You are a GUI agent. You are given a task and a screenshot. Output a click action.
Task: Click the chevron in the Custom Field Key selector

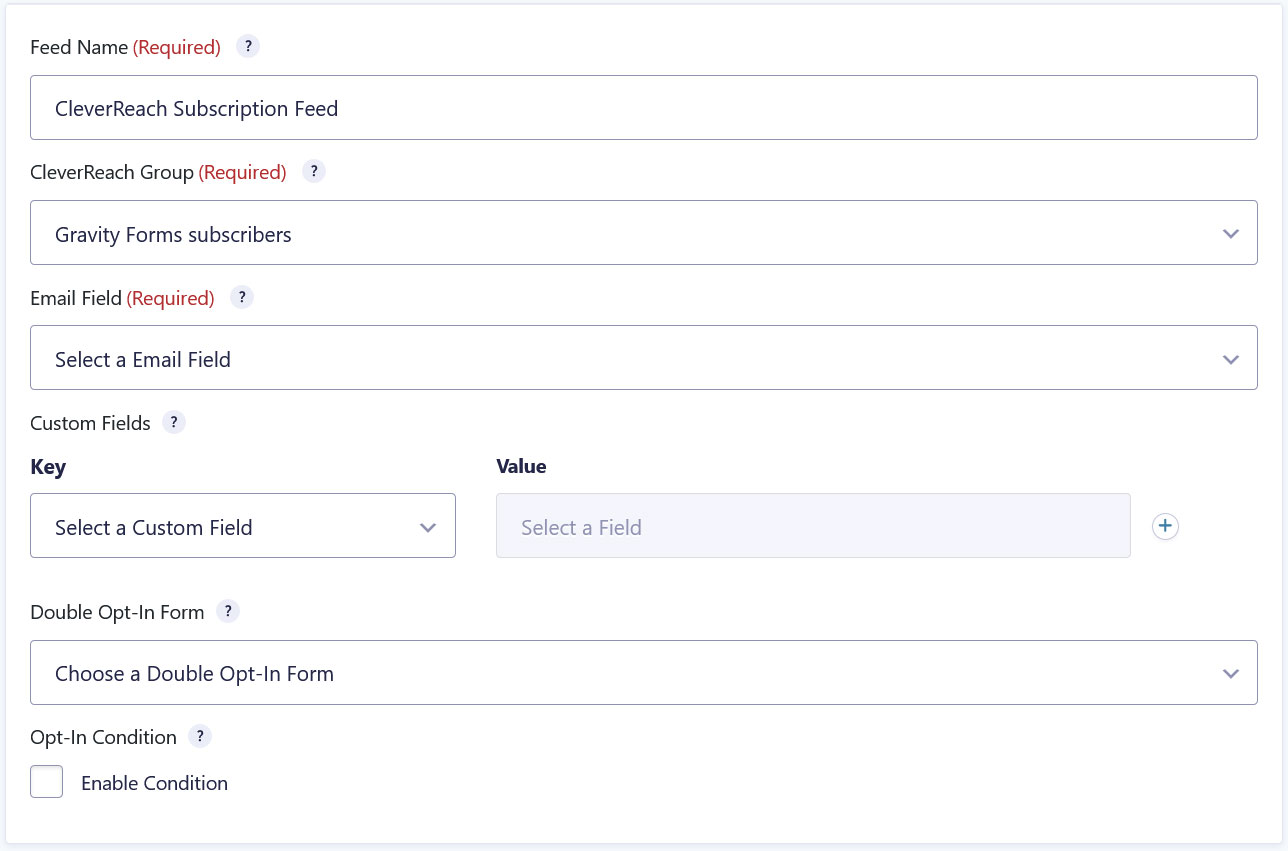428,527
